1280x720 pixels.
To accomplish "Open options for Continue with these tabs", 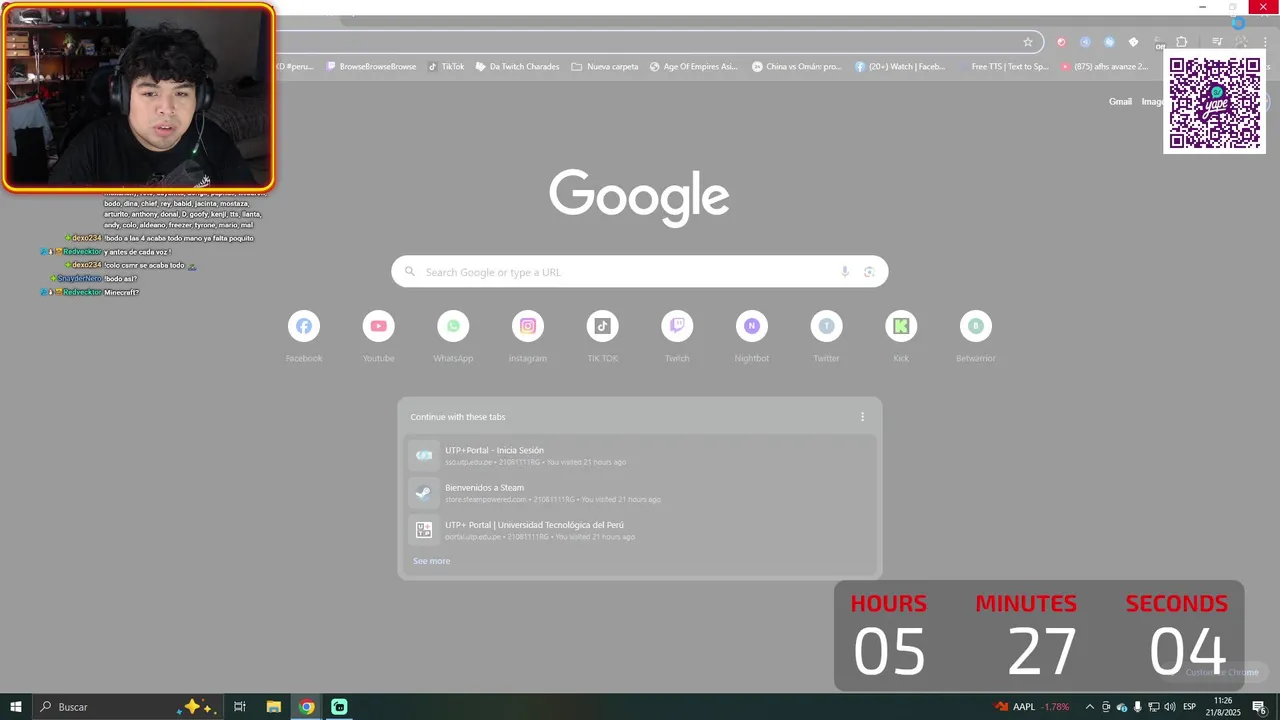I will pyautogui.click(x=862, y=417).
